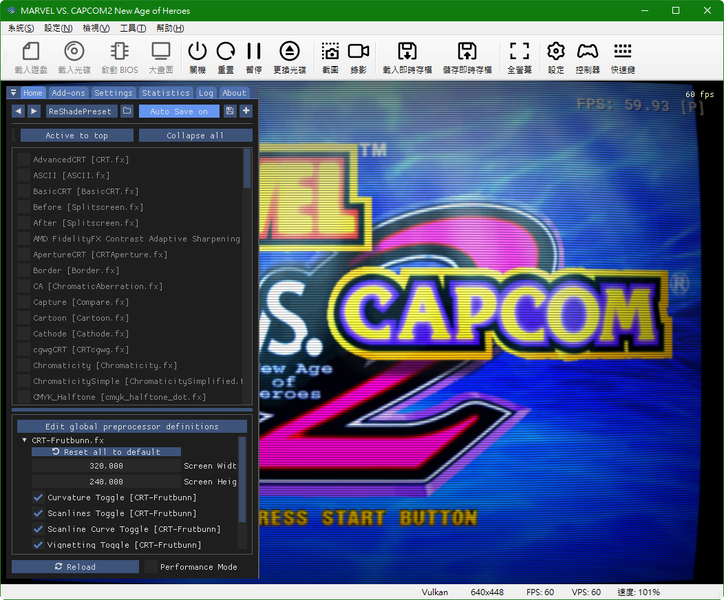
Task: Uncheck Vignetting Toggle checkbox
Action: point(38,545)
